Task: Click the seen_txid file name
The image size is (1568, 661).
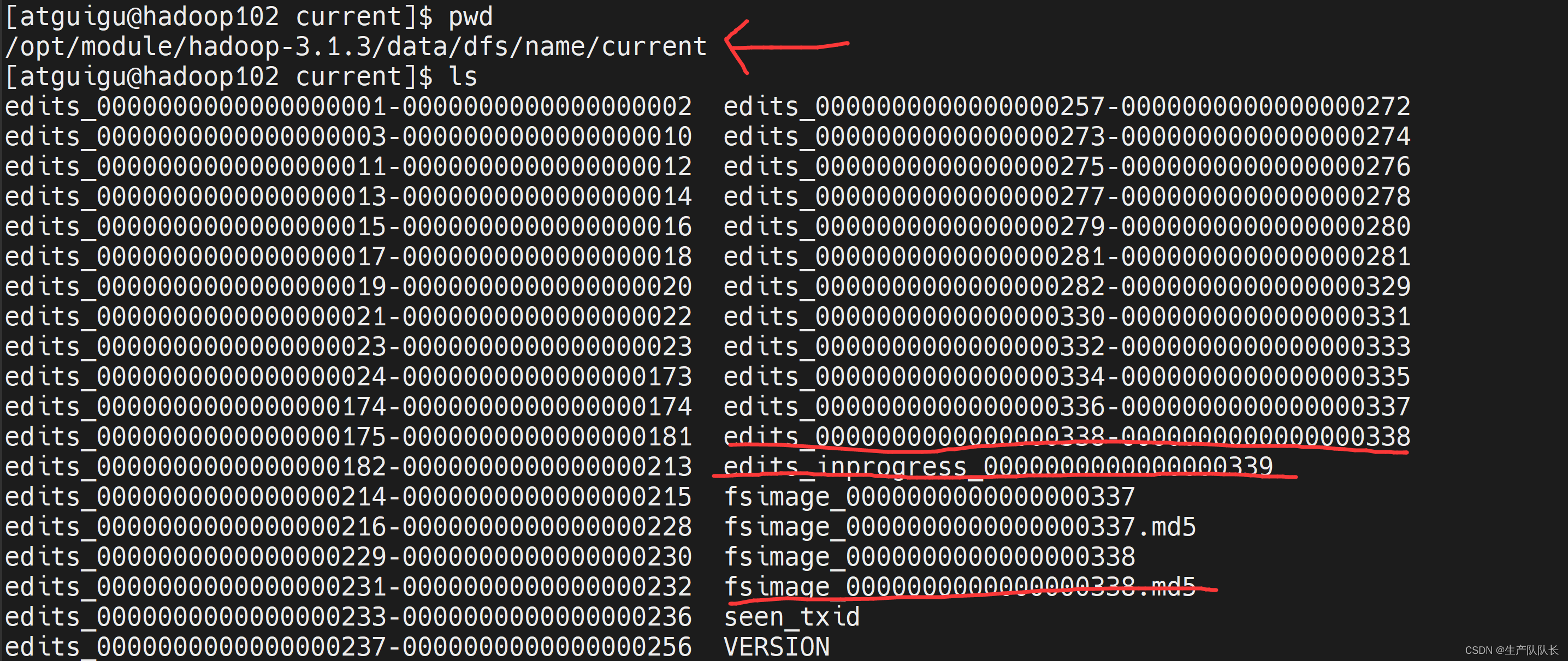Action: click(x=791, y=617)
